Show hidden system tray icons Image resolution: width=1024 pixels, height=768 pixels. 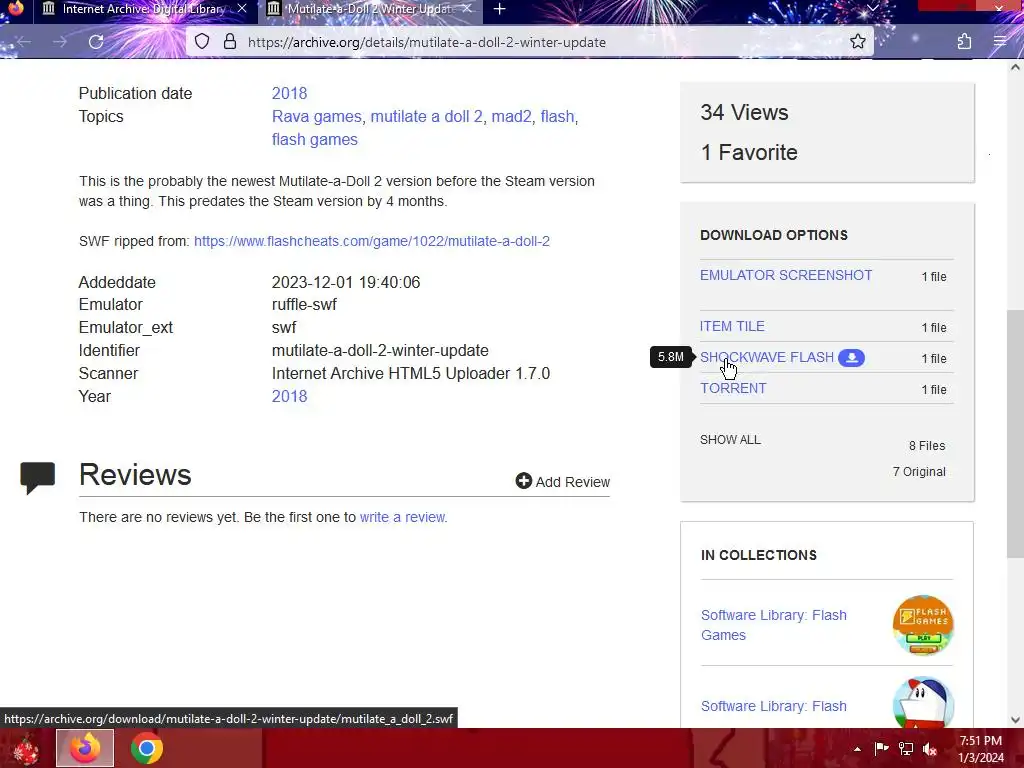click(857, 749)
